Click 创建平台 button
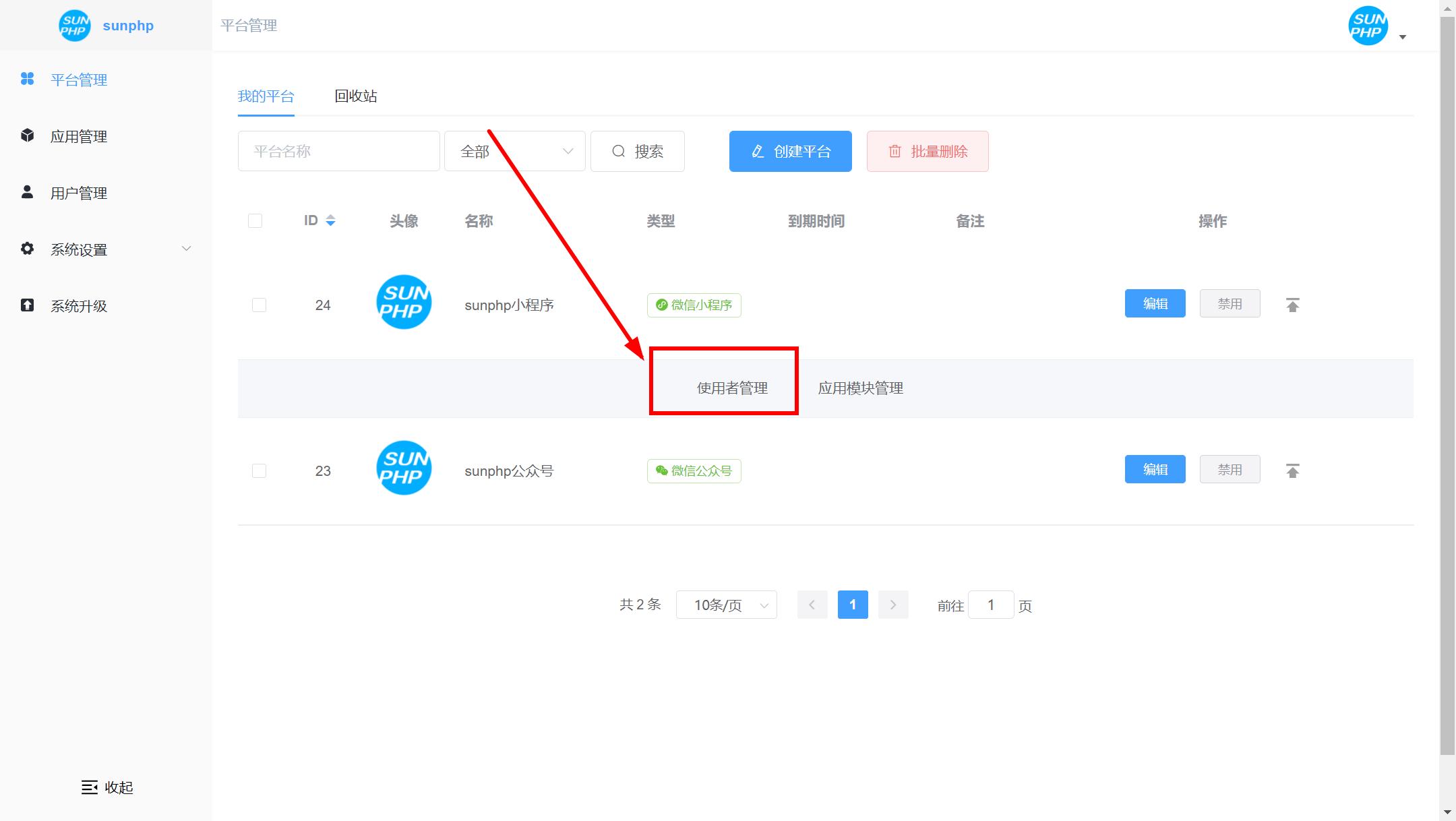 (790, 151)
